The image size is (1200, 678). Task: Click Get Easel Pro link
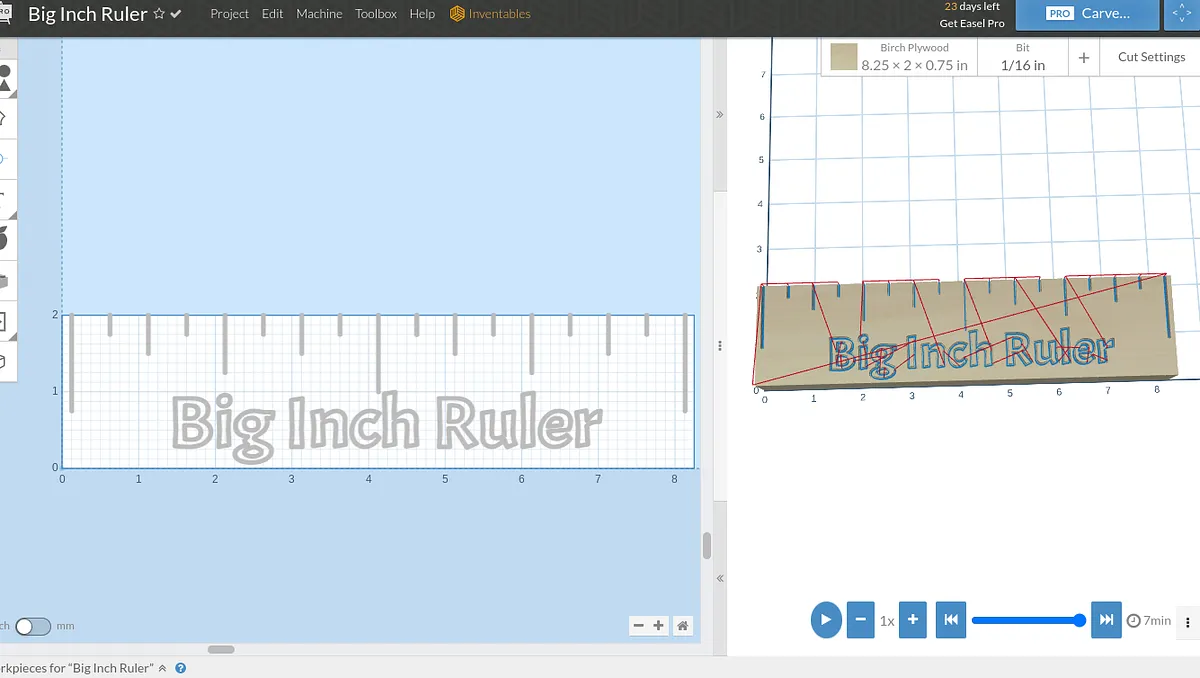(x=972, y=23)
